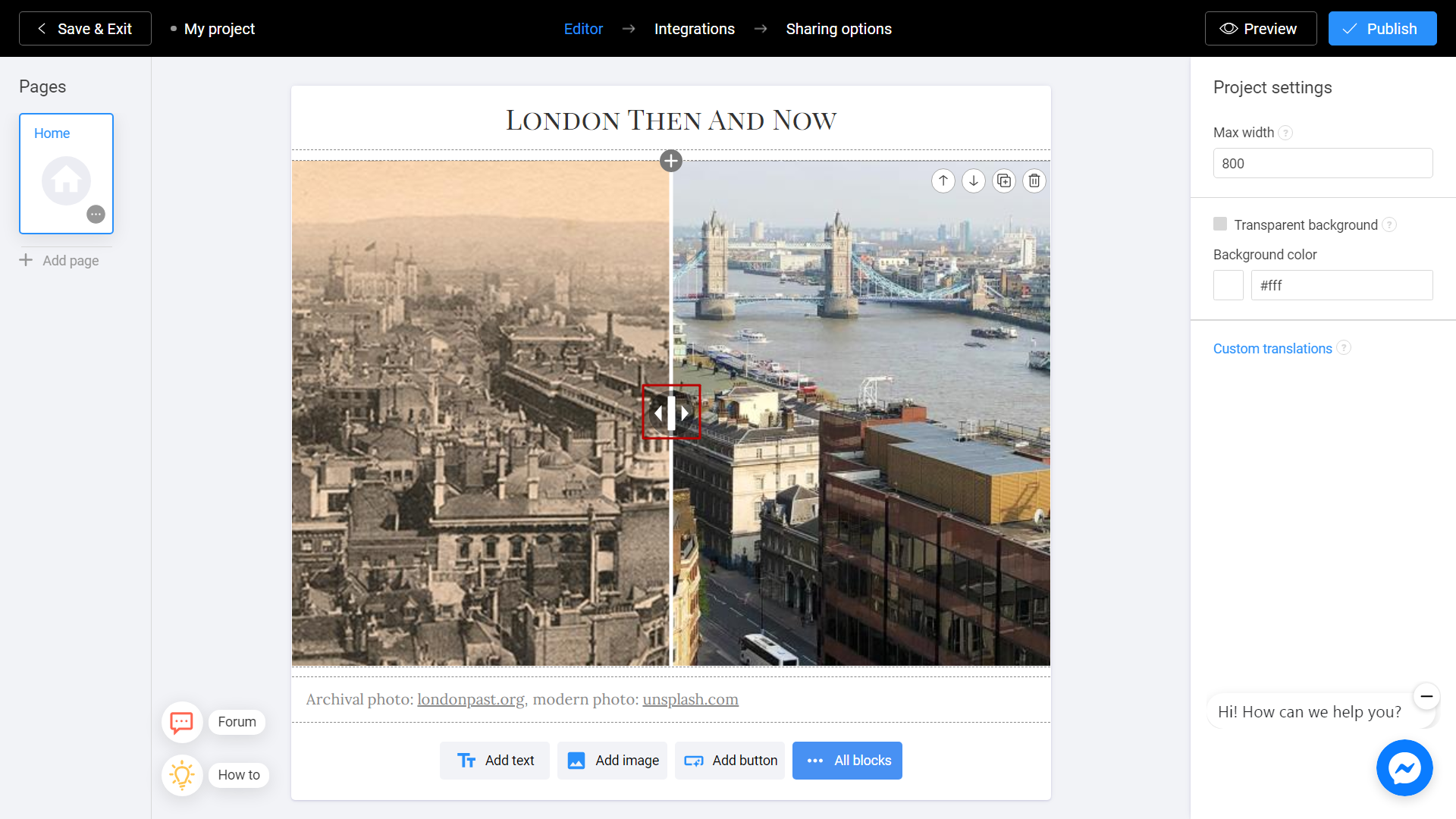
Task: Open the Editor tab
Action: pyautogui.click(x=583, y=29)
